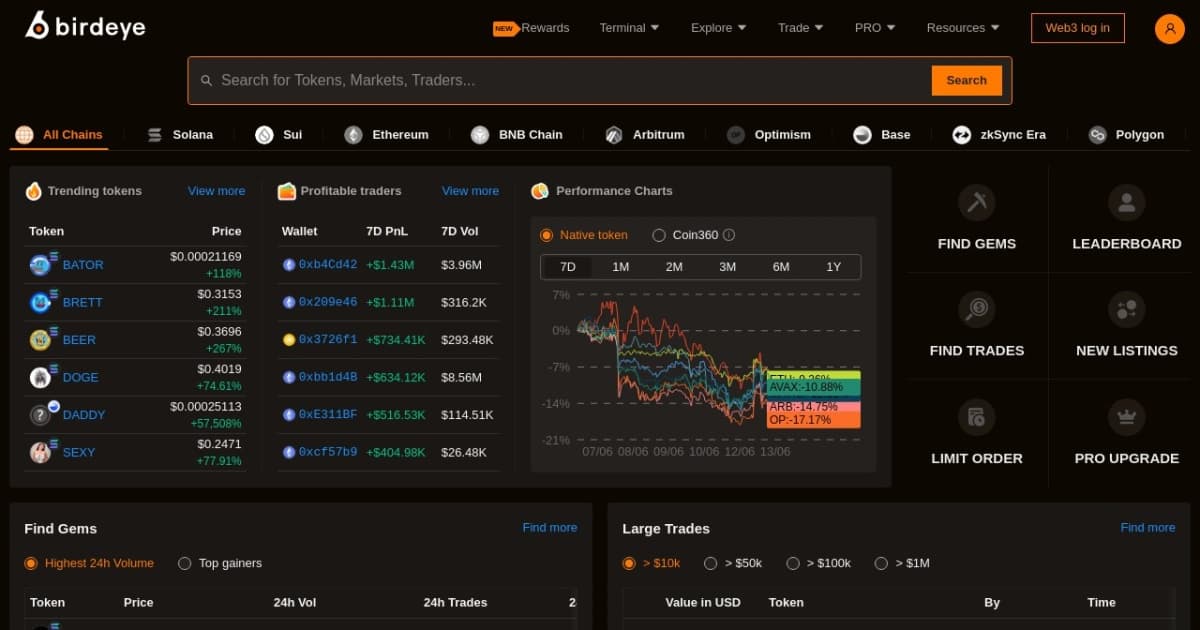The width and height of the screenshot is (1200, 630).
Task: Open the user profile avatar icon
Action: [x=1169, y=28]
